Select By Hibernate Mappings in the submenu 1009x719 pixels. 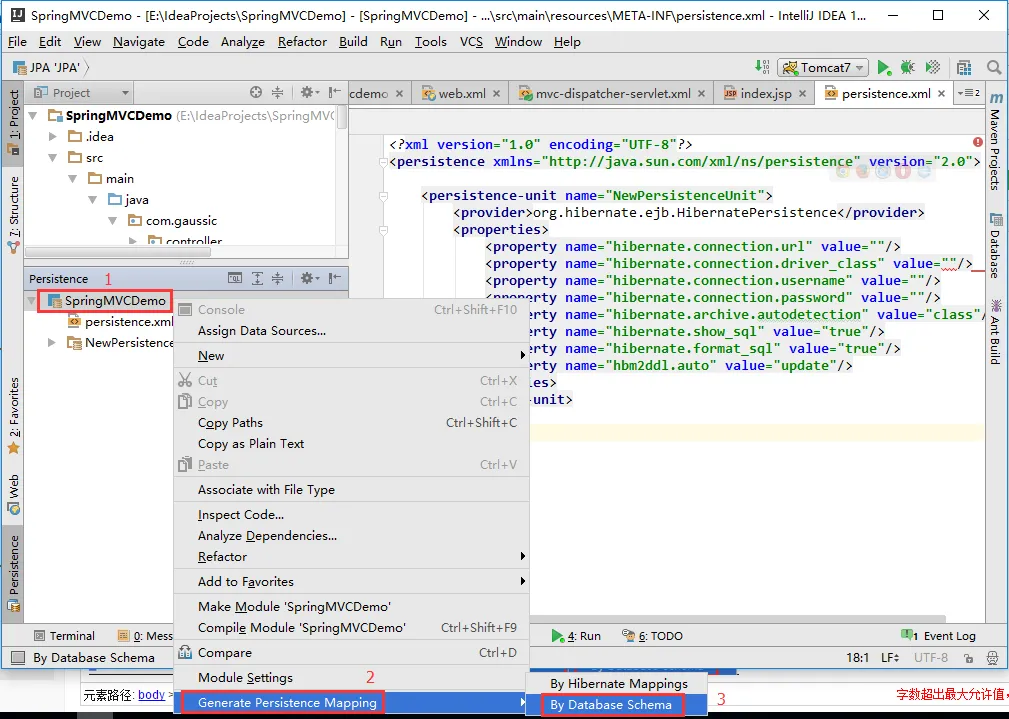(x=616, y=684)
